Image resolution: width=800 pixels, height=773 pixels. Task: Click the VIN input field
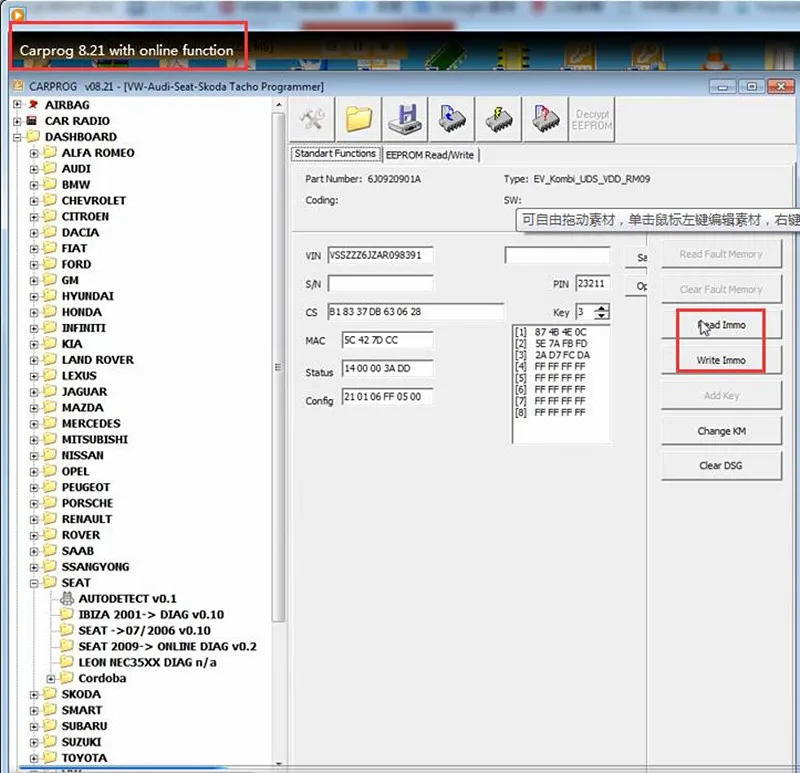(x=381, y=255)
